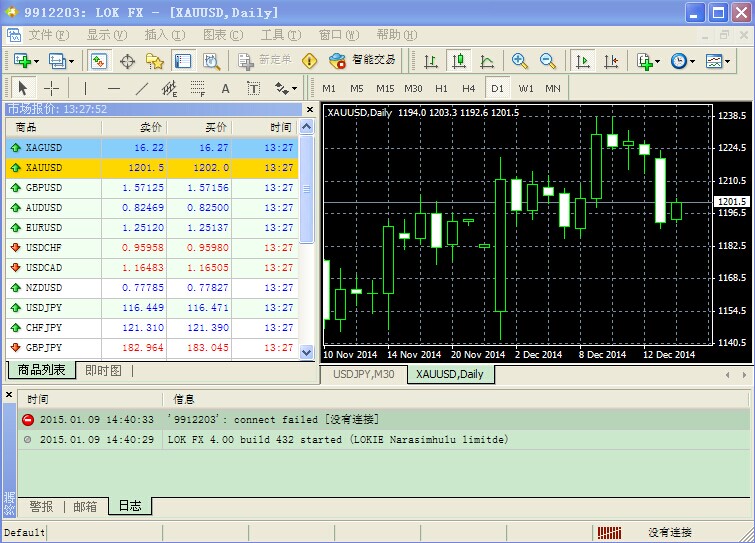This screenshot has width=755, height=543.
Task: Toggle the 智能交易 auto trading button
Action: (x=362, y=61)
